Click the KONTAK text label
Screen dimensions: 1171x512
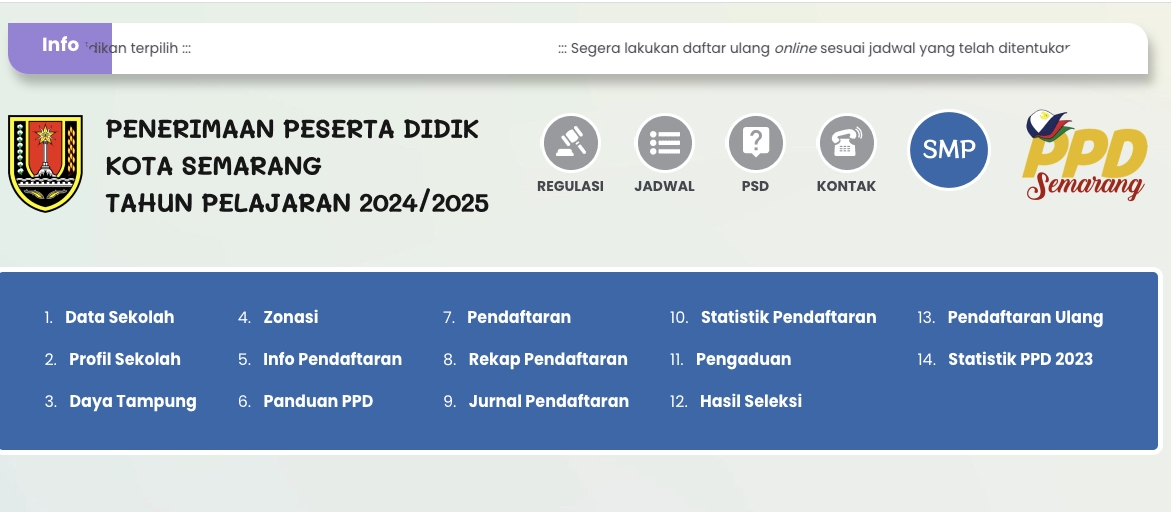846,187
